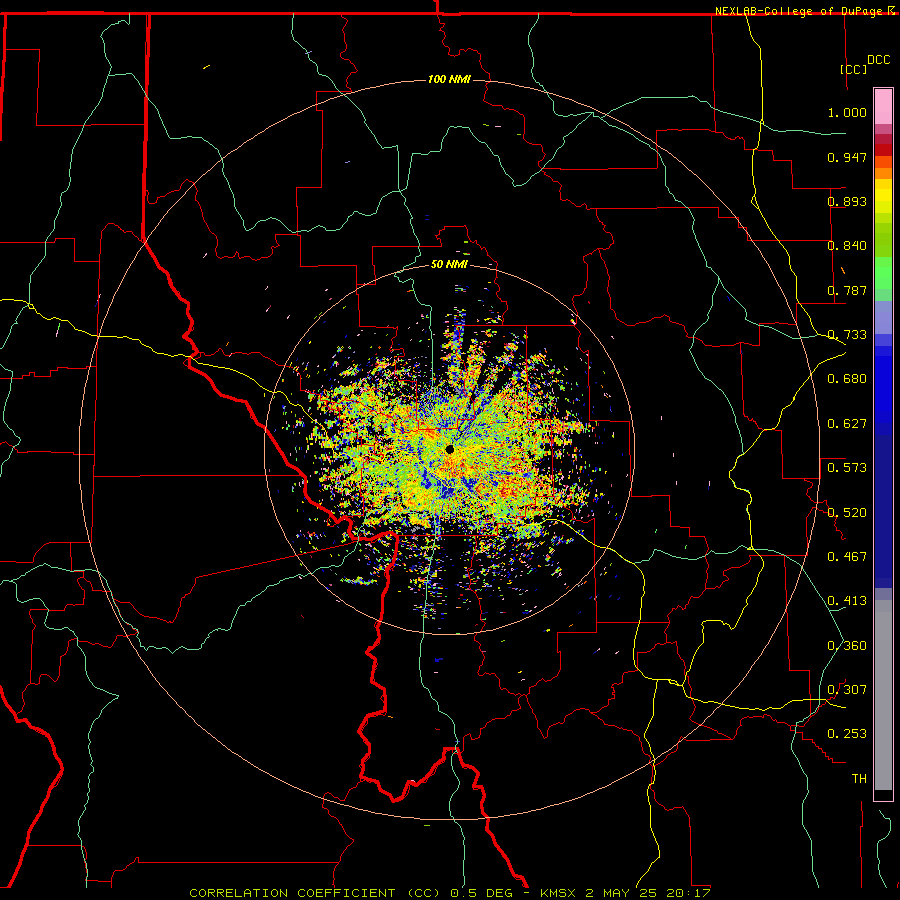Click the 50 NMI range ring label
The height and width of the screenshot is (900, 900).
click(449, 264)
